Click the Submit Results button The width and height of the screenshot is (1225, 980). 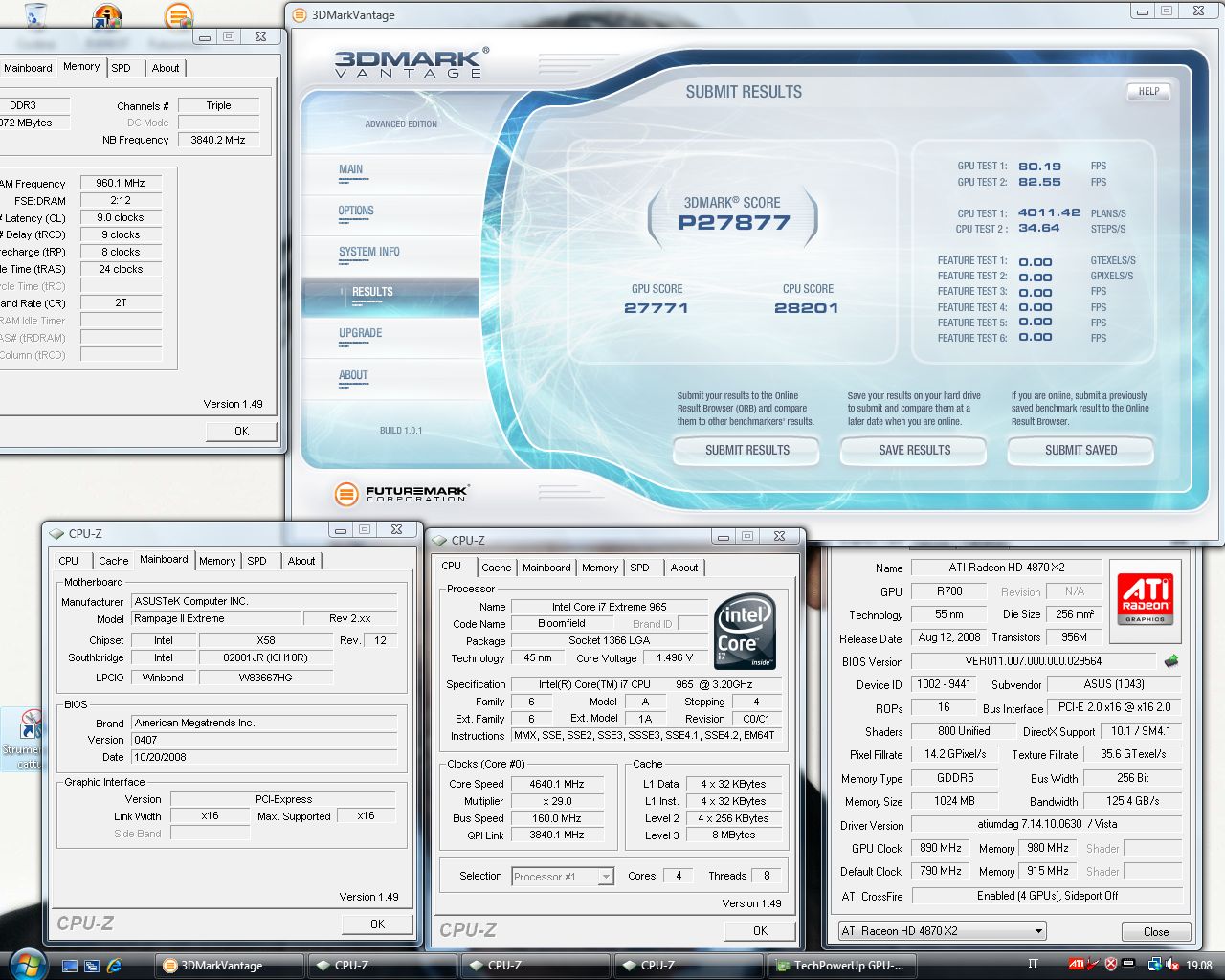(x=746, y=450)
